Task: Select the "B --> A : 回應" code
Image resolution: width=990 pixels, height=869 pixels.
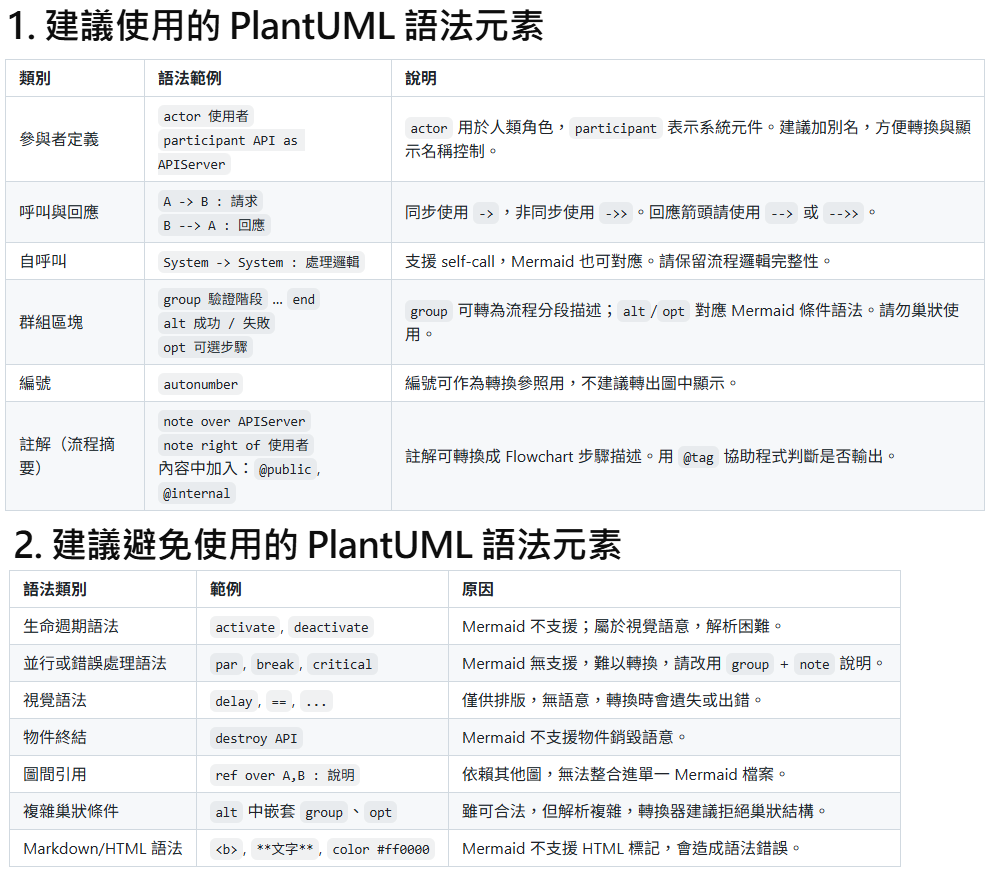Action: coord(214,225)
